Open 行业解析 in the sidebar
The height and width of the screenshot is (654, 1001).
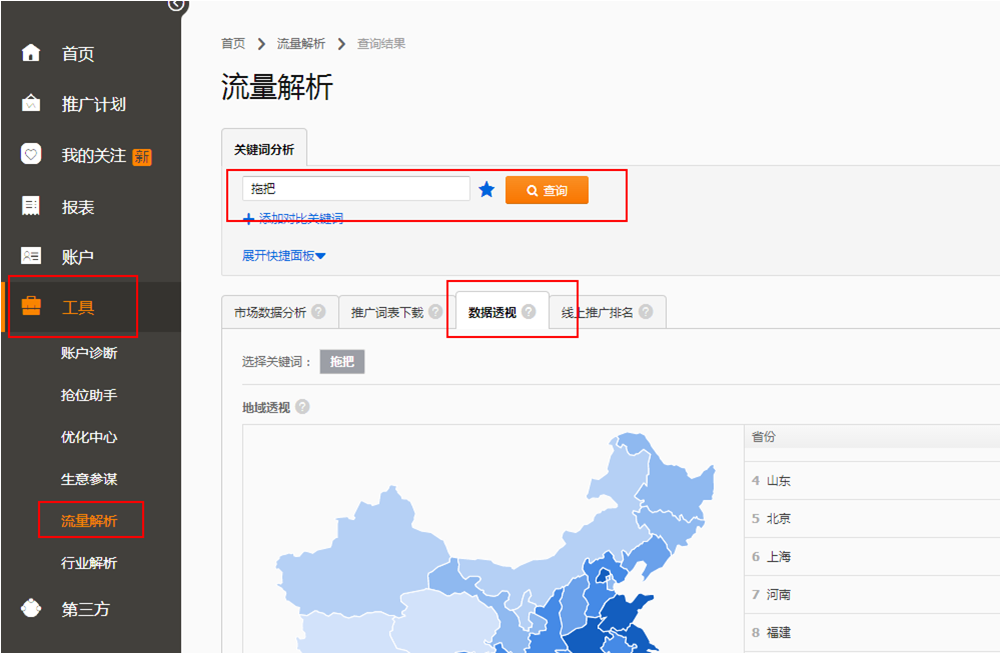click(89, 563)
